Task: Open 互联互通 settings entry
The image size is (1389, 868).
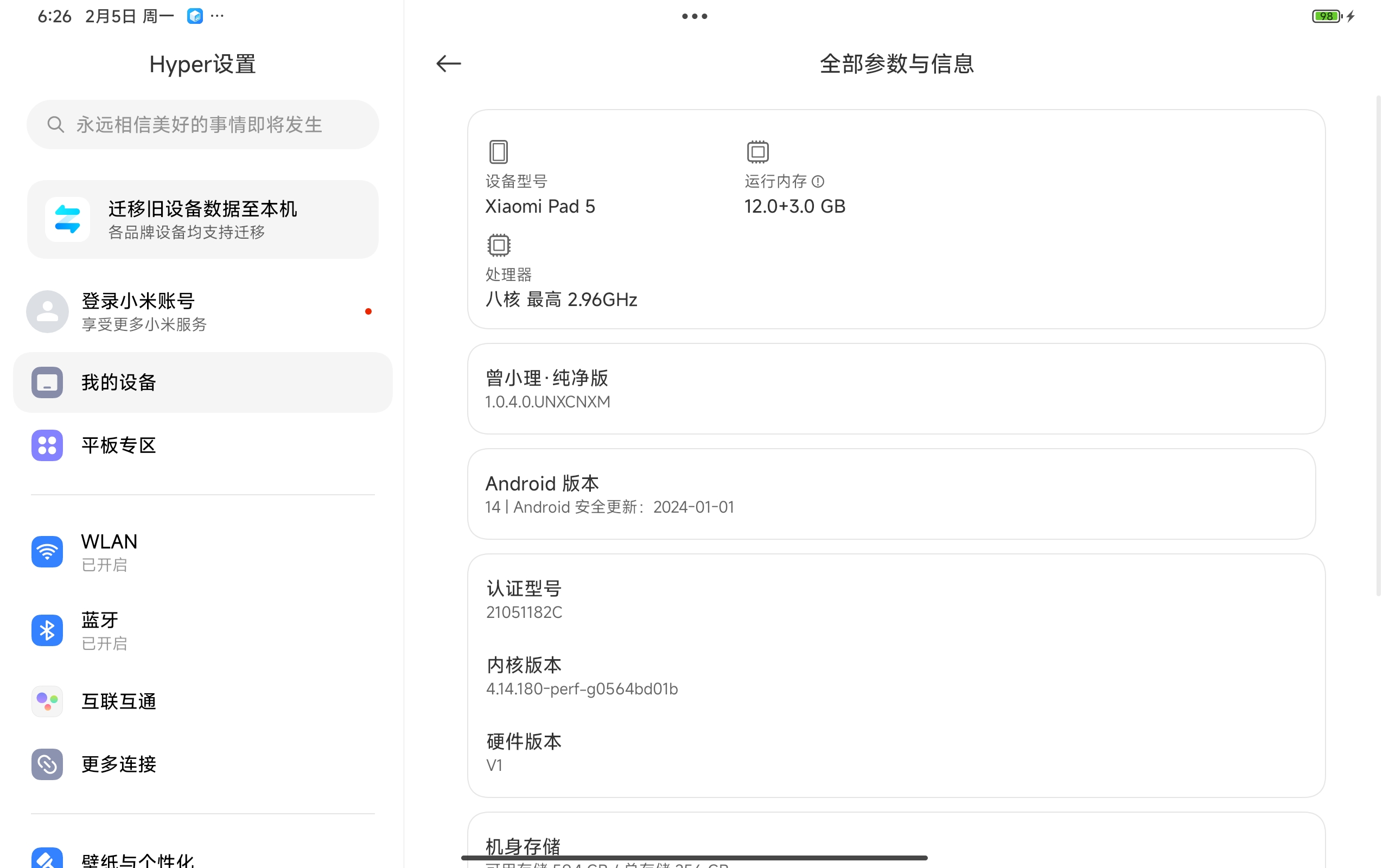Action: 202,701
